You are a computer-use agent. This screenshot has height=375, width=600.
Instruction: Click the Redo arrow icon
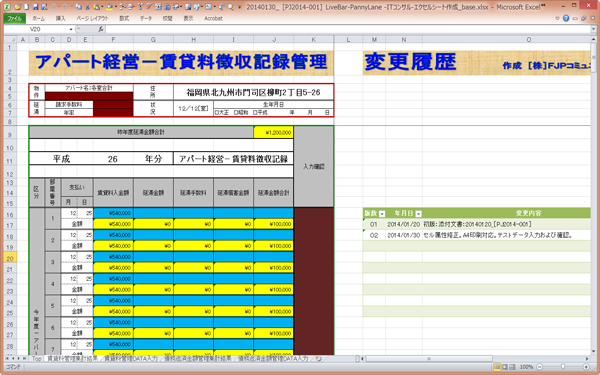65,7
